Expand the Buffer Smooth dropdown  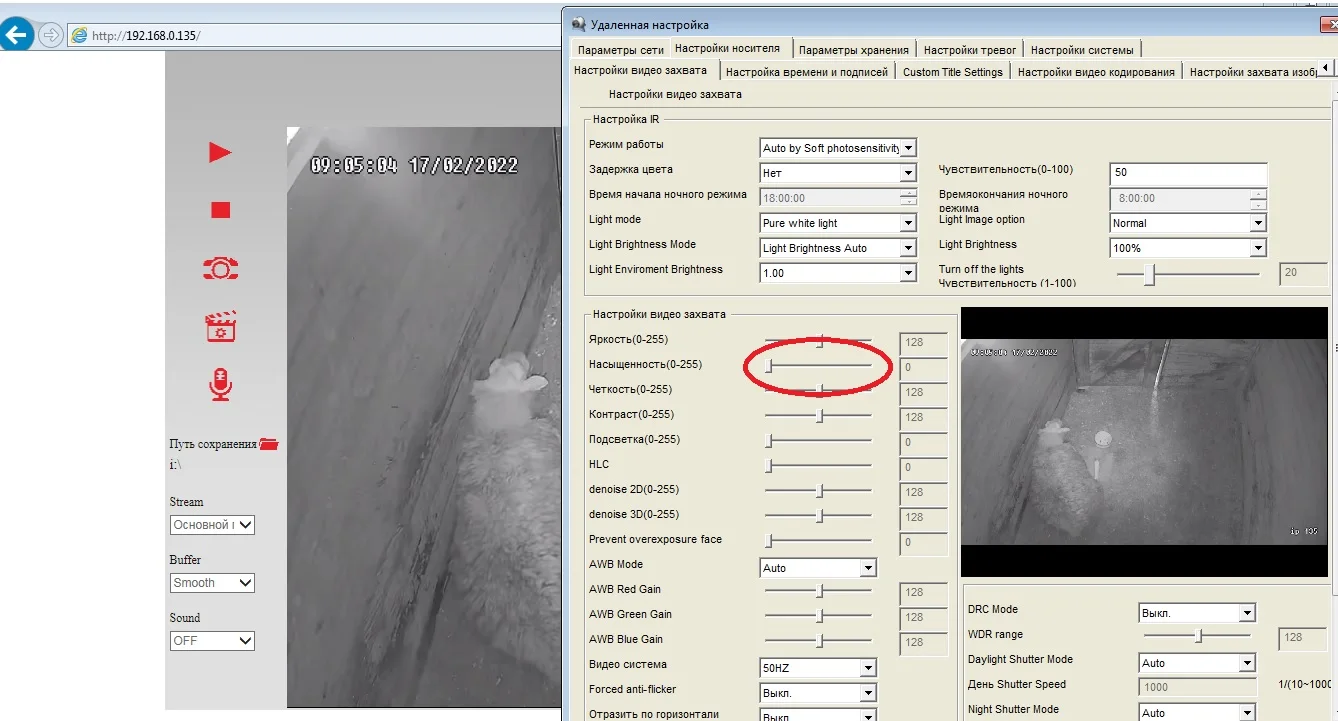point(212,583)
